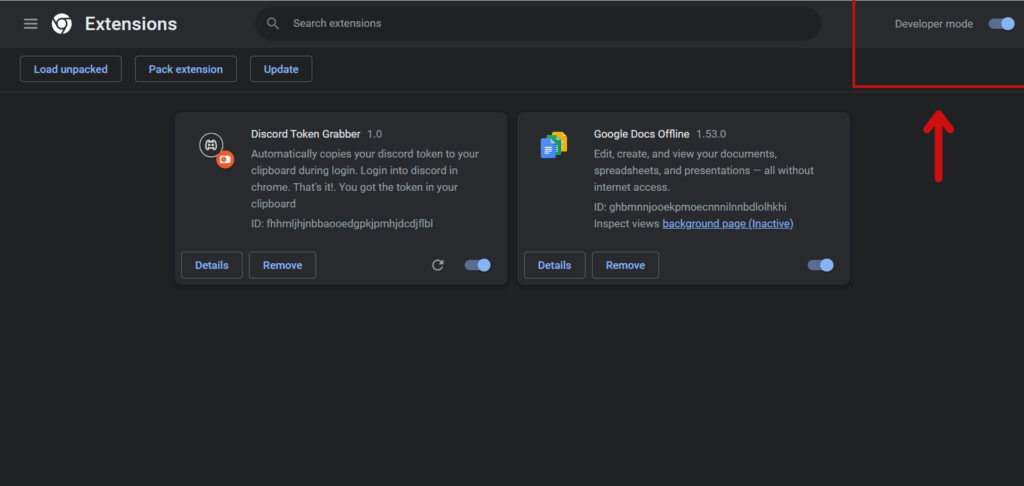This screenshot has width=1024, height=486.
Task: Click Pack extension button
Action: pyautogui.click(x=185, y=69)
